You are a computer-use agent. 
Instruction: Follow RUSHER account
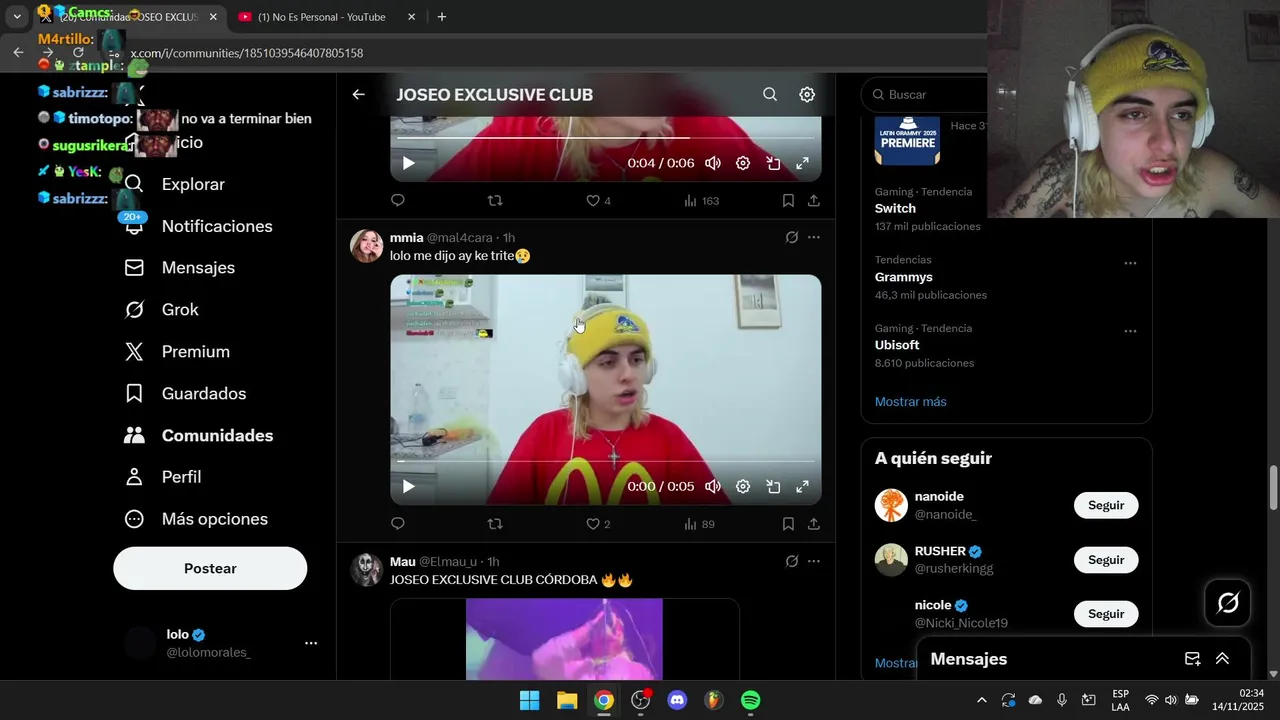[x=1106, y=560]
